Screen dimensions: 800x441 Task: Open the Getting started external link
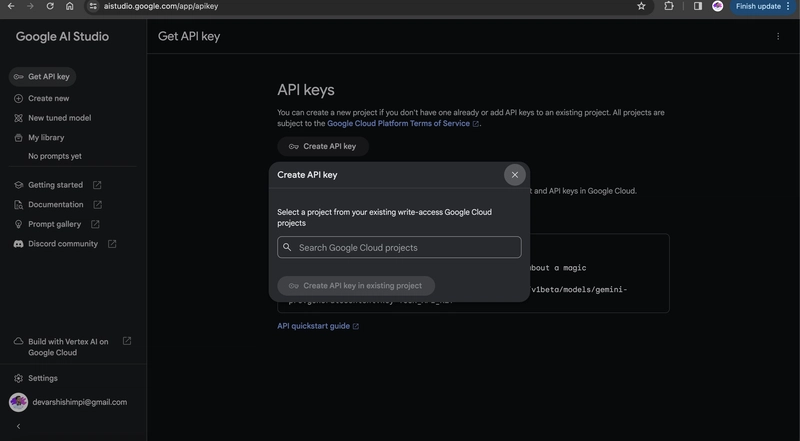[56, 185]
